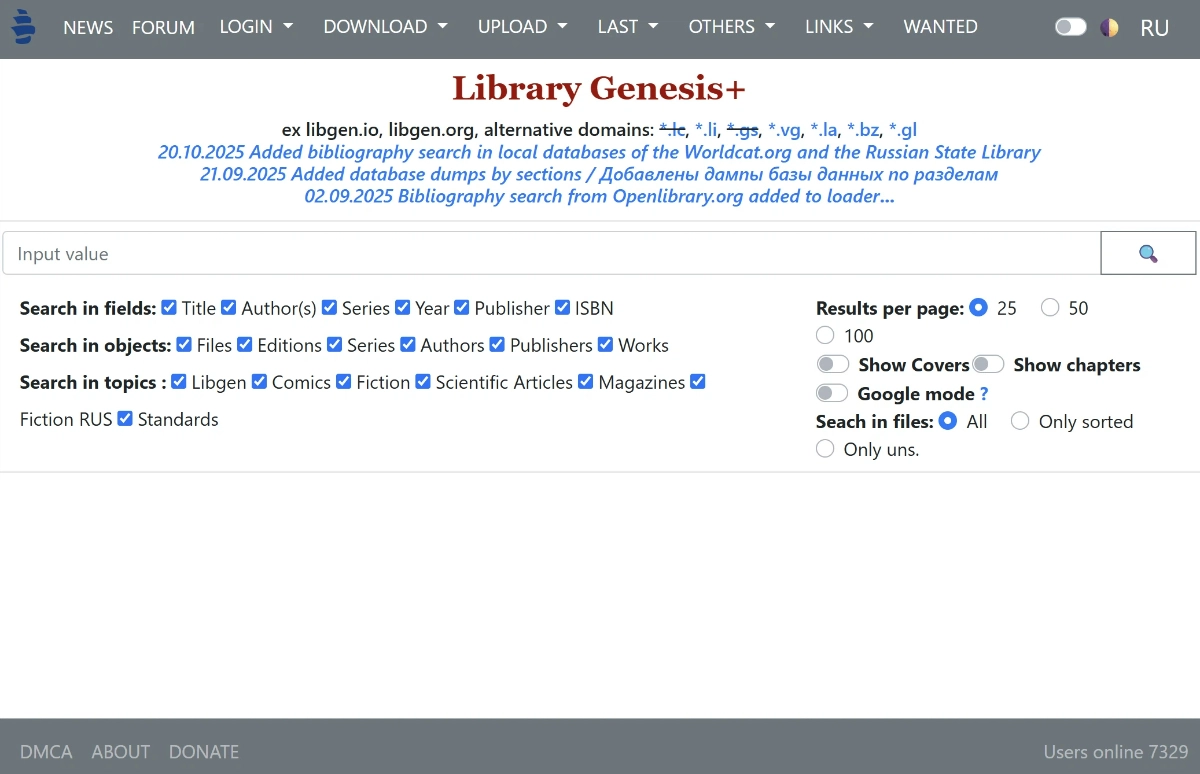The height and width of the screenshot is (774, 1200).
Task: Uncheck the Fiction topic checkbox
Action: 344,382
